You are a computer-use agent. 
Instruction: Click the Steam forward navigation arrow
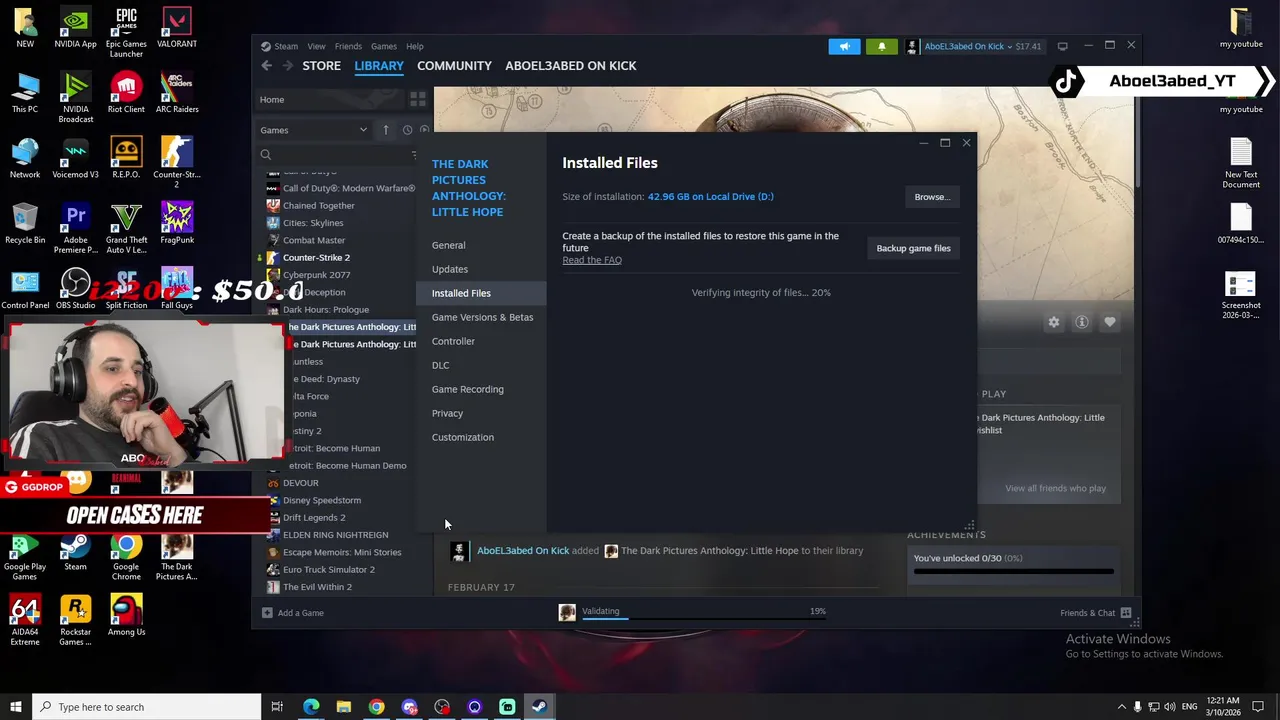coord(288,66)
